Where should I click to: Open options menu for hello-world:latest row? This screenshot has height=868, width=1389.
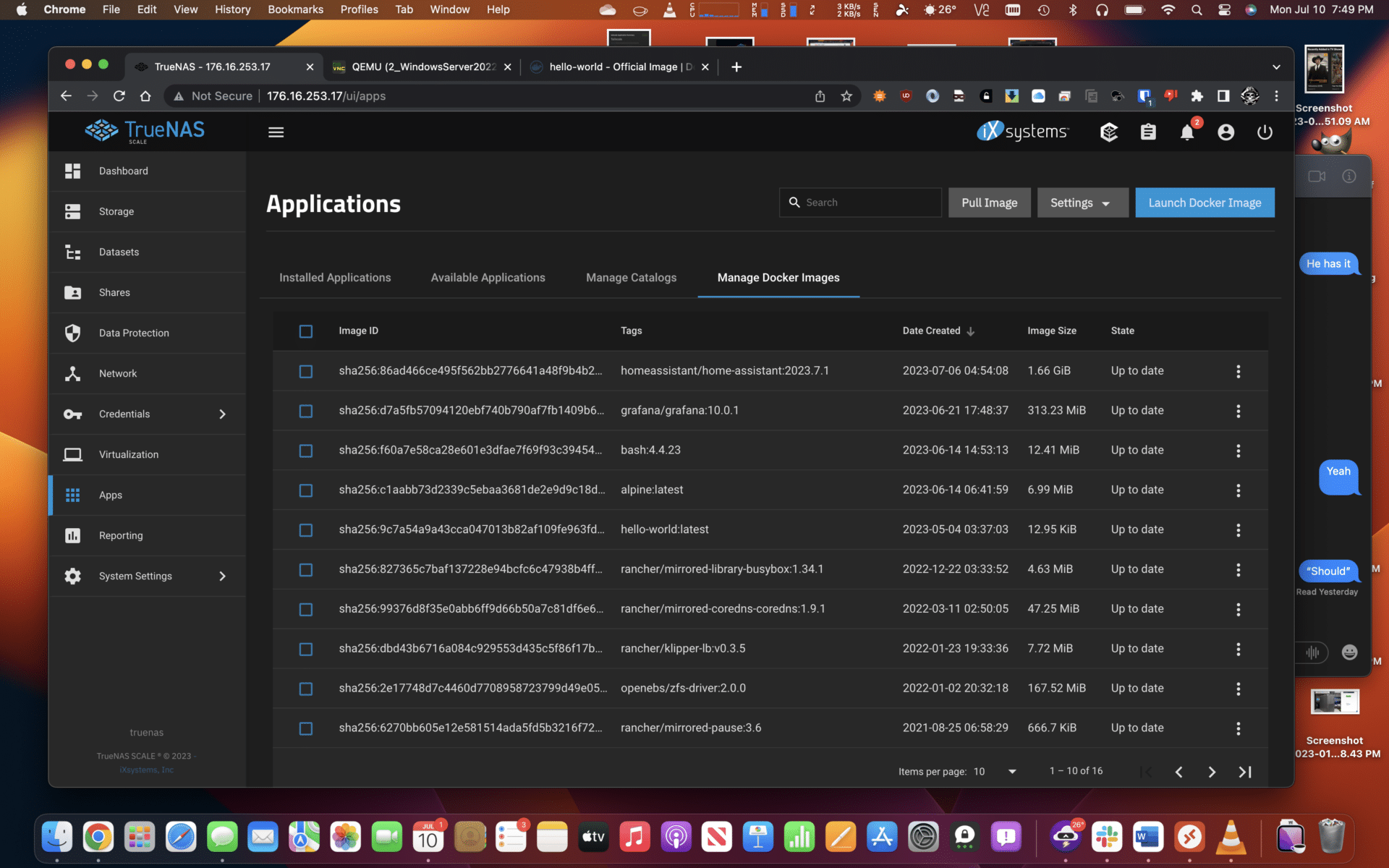click(x=1238, y=530)
